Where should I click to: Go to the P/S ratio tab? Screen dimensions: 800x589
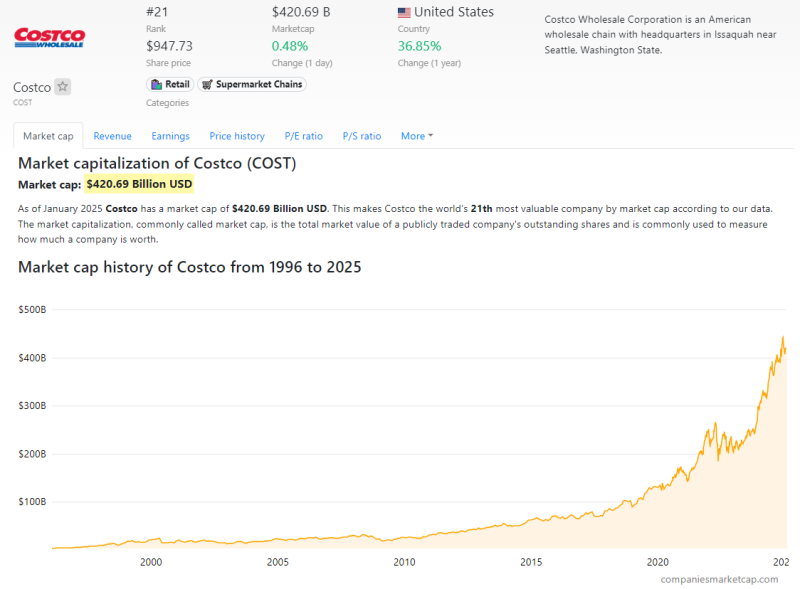coord(362,136)
